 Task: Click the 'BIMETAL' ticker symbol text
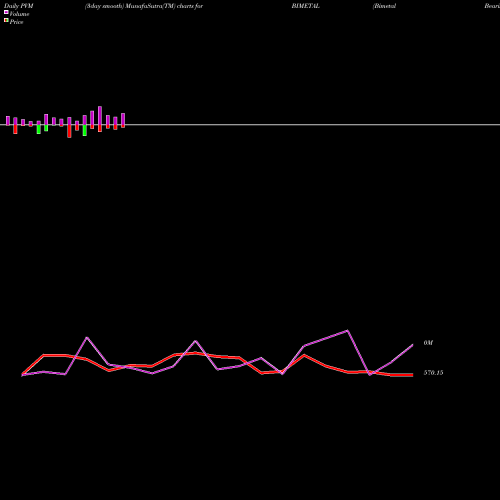tap(306, 6)
